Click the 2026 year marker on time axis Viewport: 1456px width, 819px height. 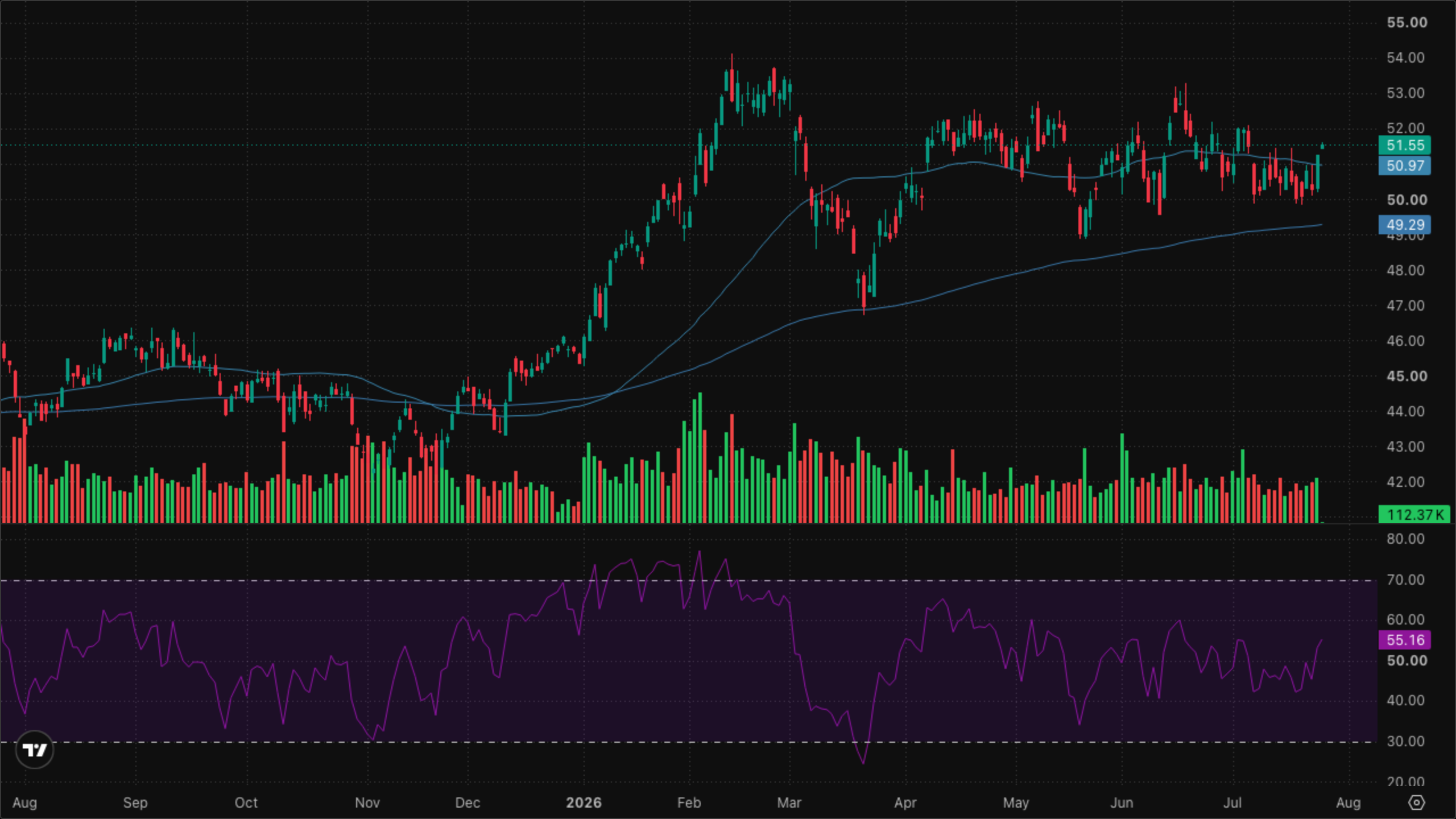[x=584, y=803]
